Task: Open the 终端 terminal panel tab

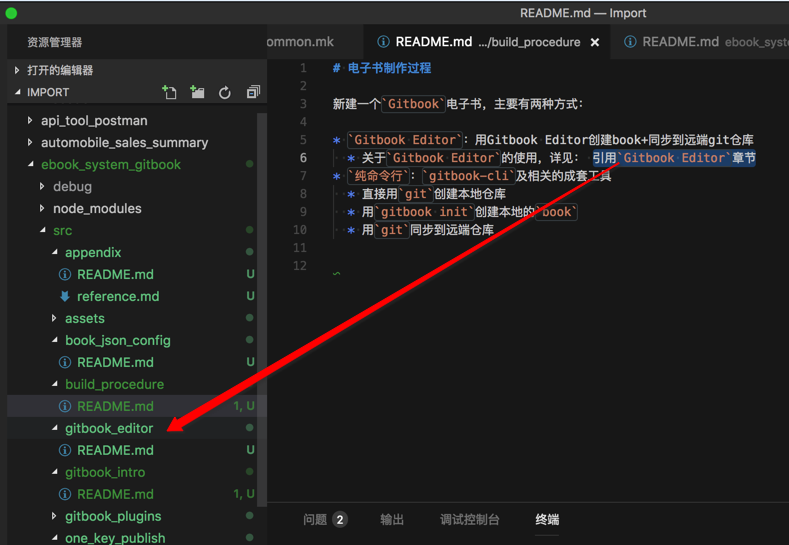Action: pos(547,519)
